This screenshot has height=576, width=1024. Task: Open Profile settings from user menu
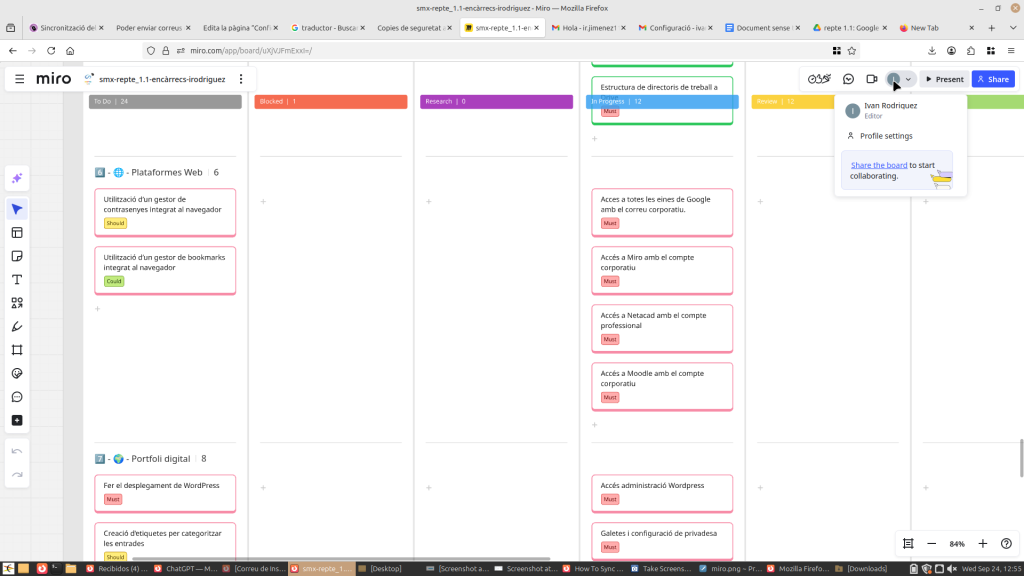point(885,136)
